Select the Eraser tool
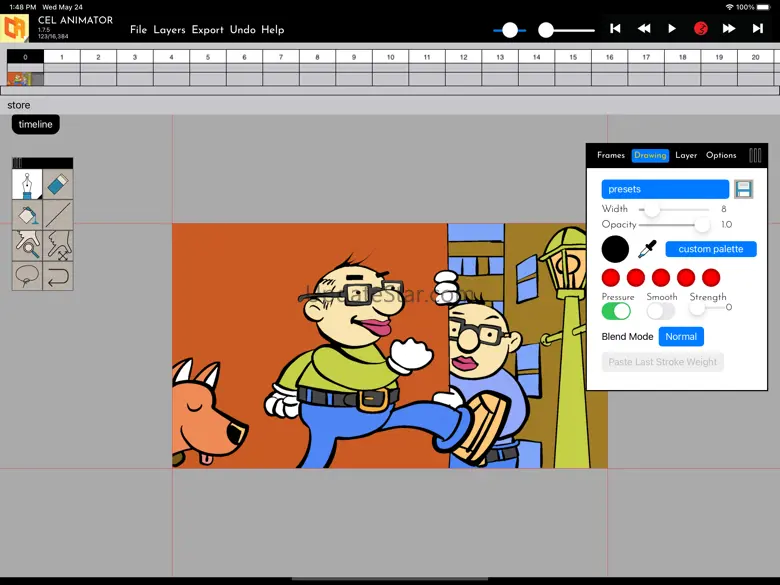Screen dimensions: 780x585 pyautogui.click(x=58, y=185)
